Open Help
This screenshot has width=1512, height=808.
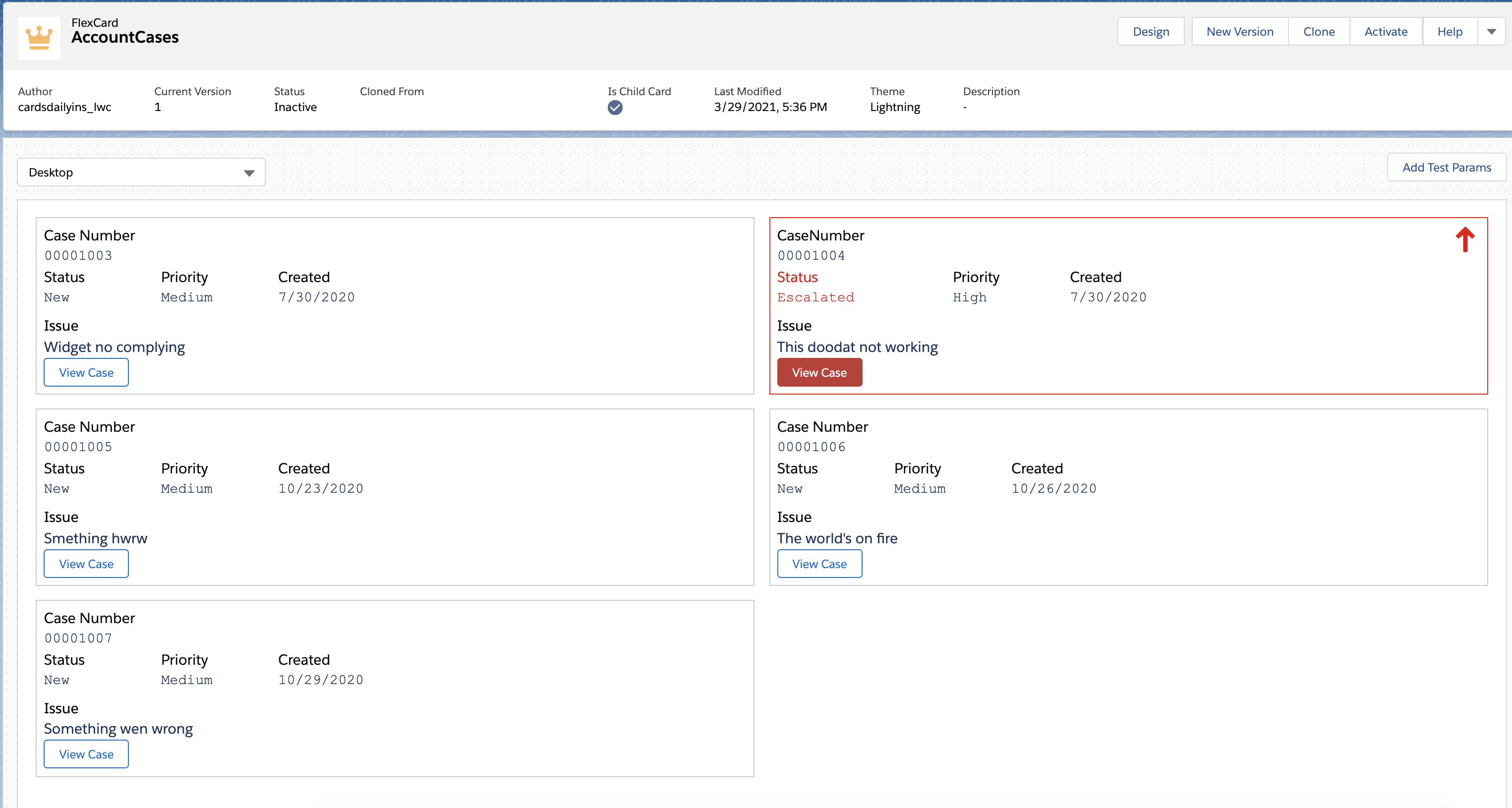pos(1449,32)
